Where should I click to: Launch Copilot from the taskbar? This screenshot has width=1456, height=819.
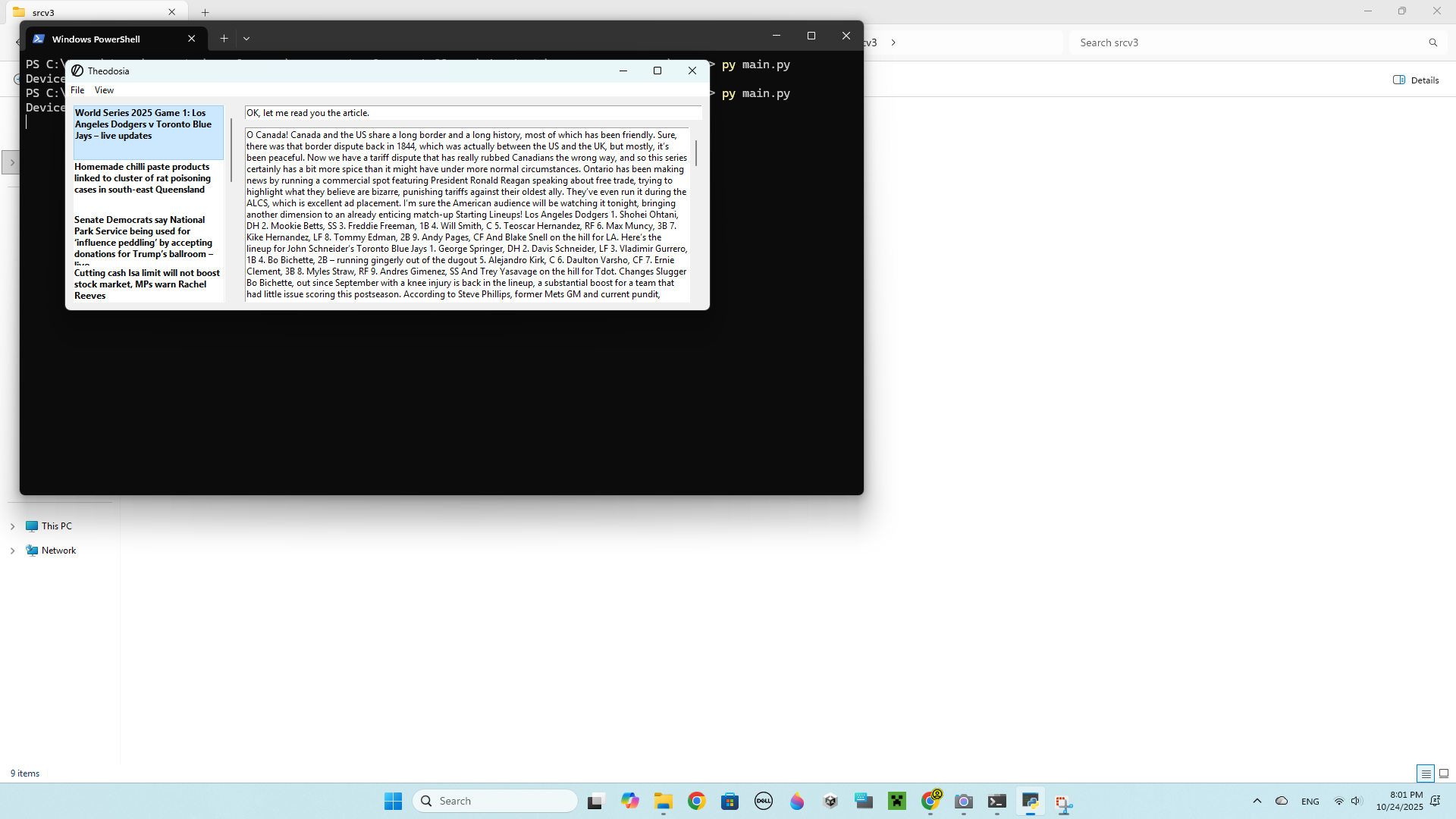point(630,800)
